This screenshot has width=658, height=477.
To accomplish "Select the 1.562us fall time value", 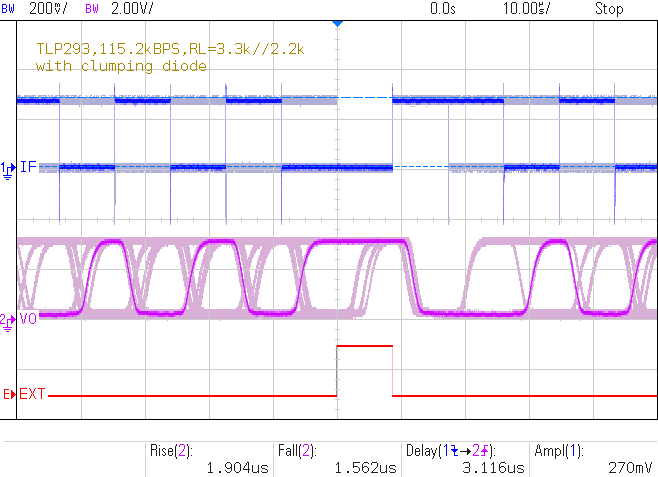I will tap(366, 467).
